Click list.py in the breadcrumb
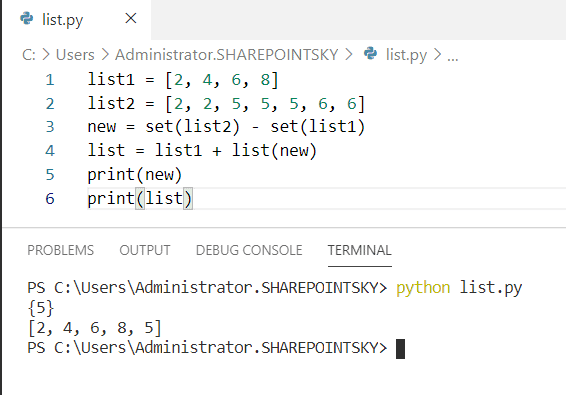566x395 pixels. tap(406, 55)
